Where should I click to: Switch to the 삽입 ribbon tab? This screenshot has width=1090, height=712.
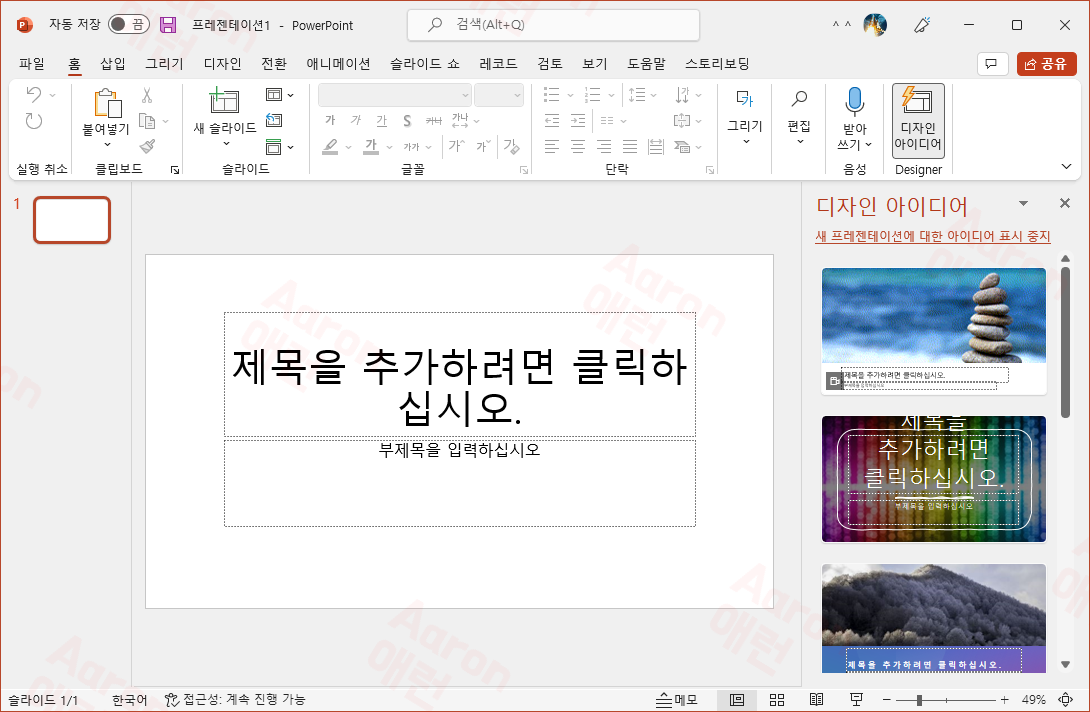point(113,64)
